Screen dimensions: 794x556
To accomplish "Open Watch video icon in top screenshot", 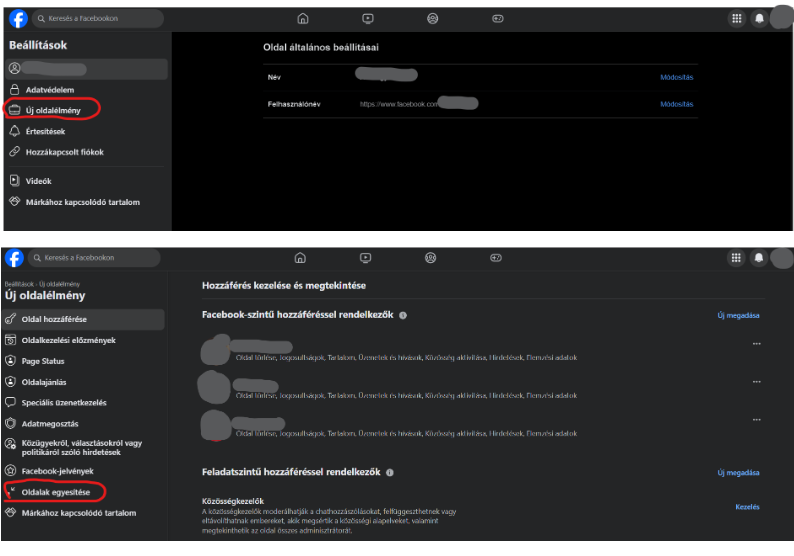I will (x=368, y=19).
